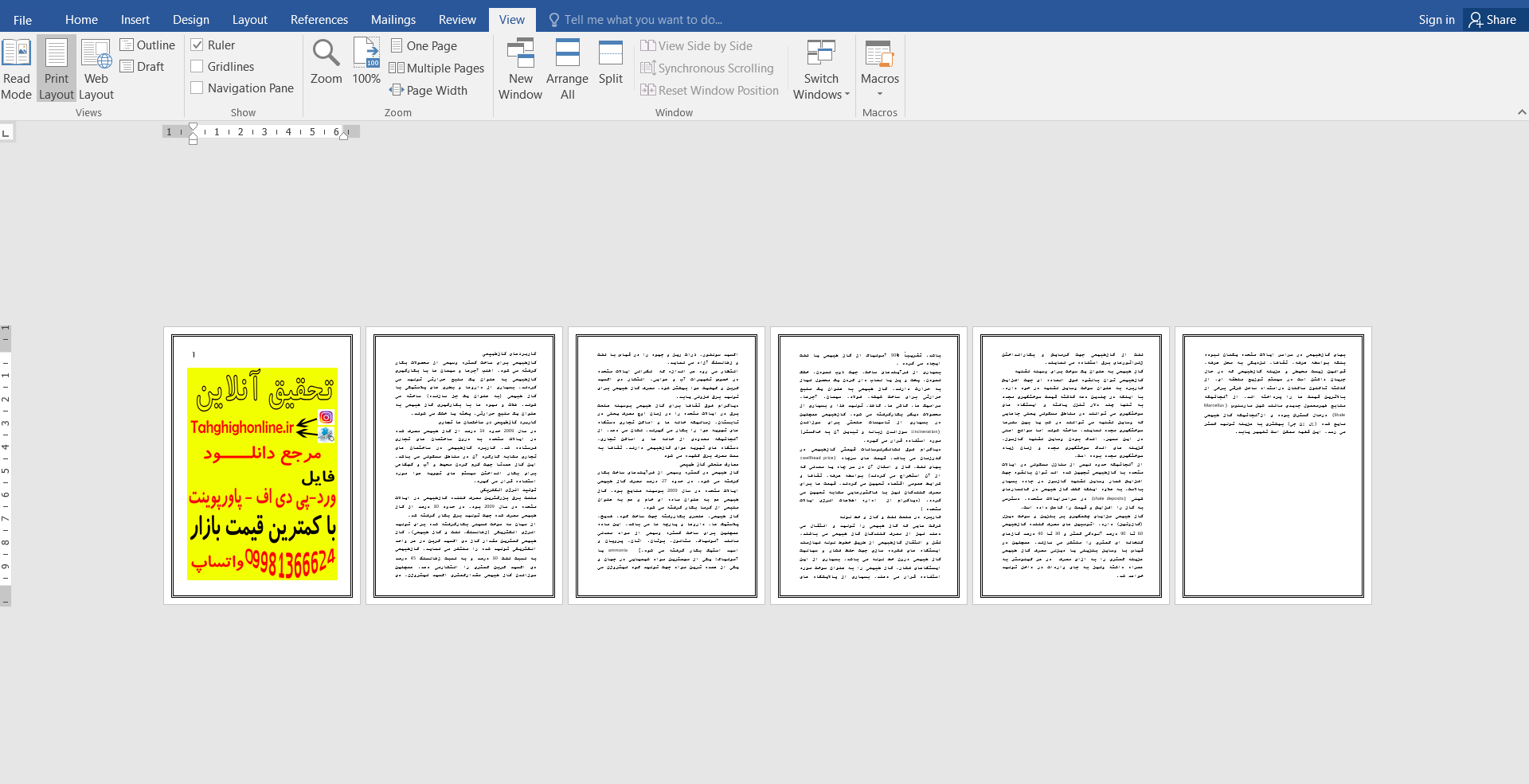This screenshot has height=784, width=1529.
Task: Show Multiple Pages zoom
Action: pos(436,68)
